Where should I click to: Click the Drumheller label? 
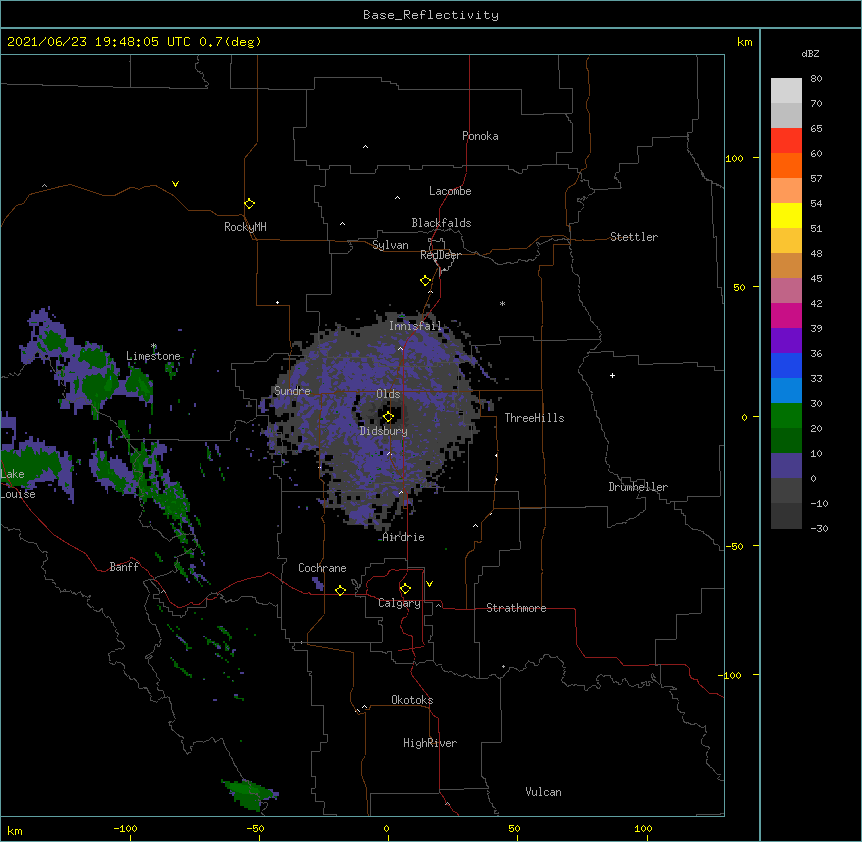pos(638,487)
